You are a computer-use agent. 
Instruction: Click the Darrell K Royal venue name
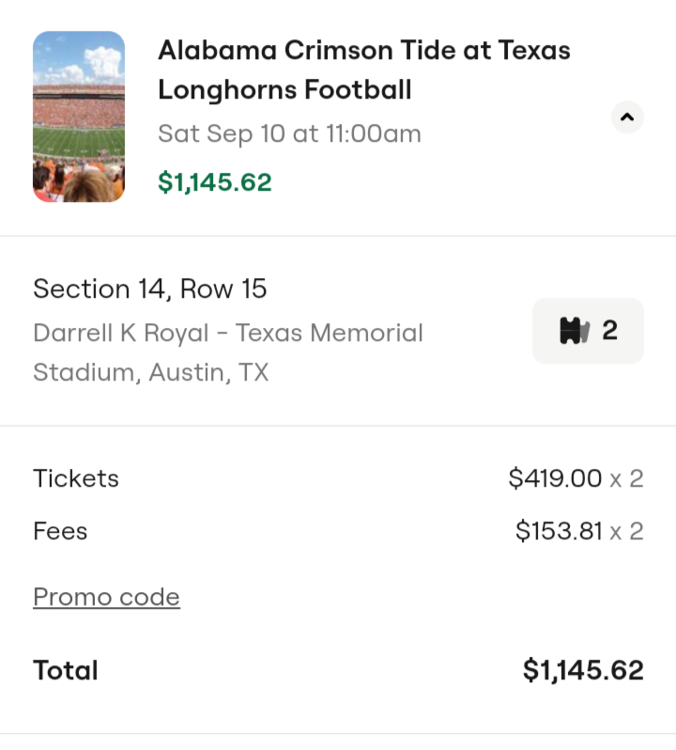tap(228, 333)
